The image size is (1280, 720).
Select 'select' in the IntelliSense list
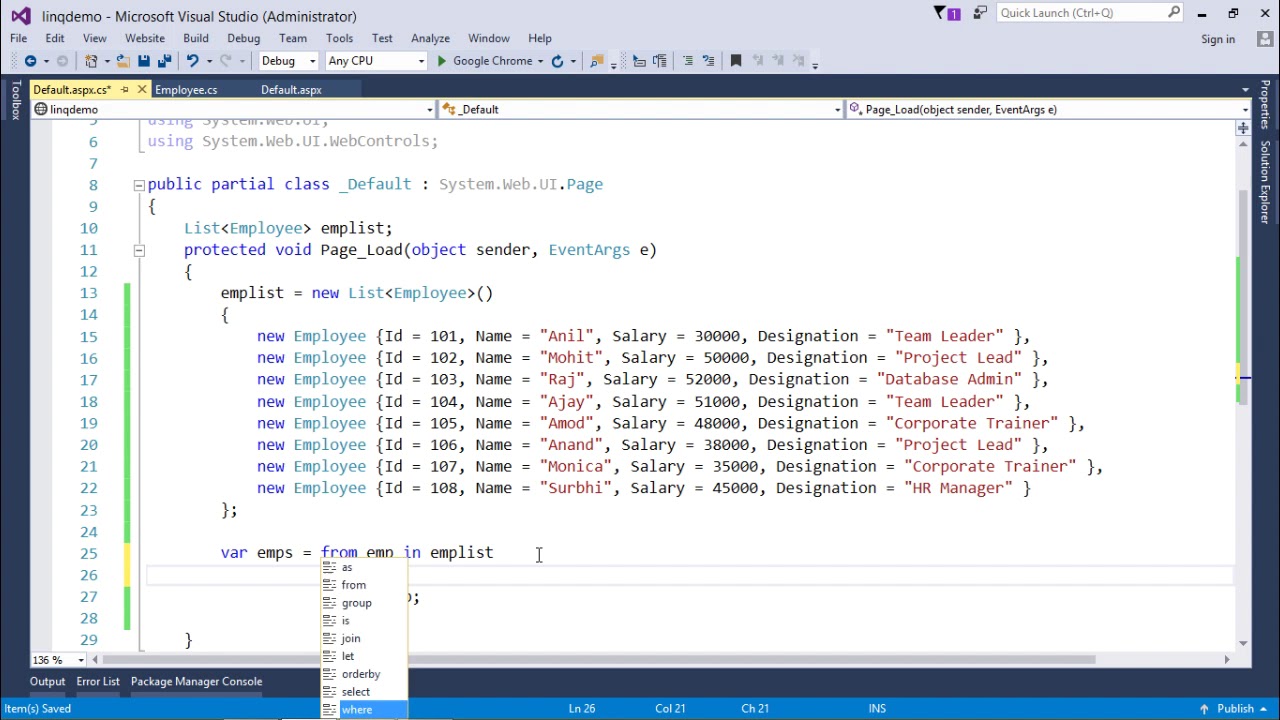(364, 692)
